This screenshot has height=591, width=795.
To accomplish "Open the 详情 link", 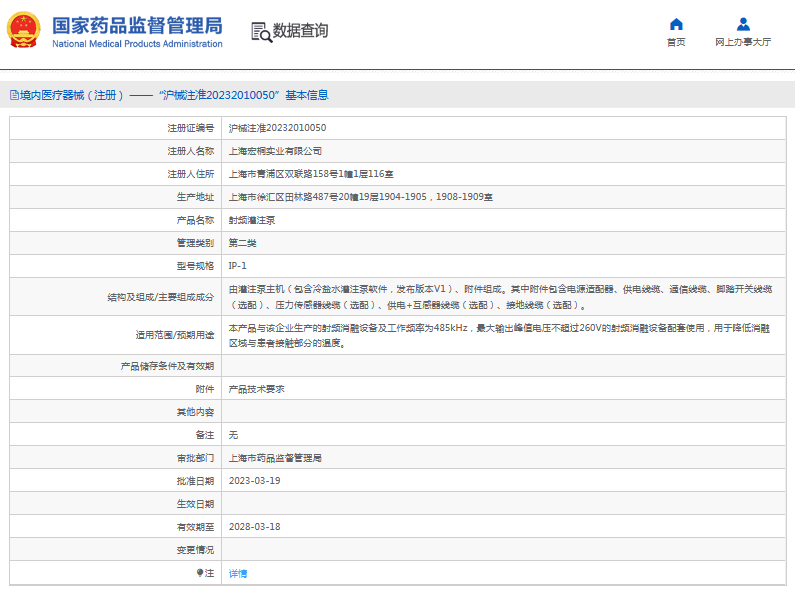I will tap(238, 573).
